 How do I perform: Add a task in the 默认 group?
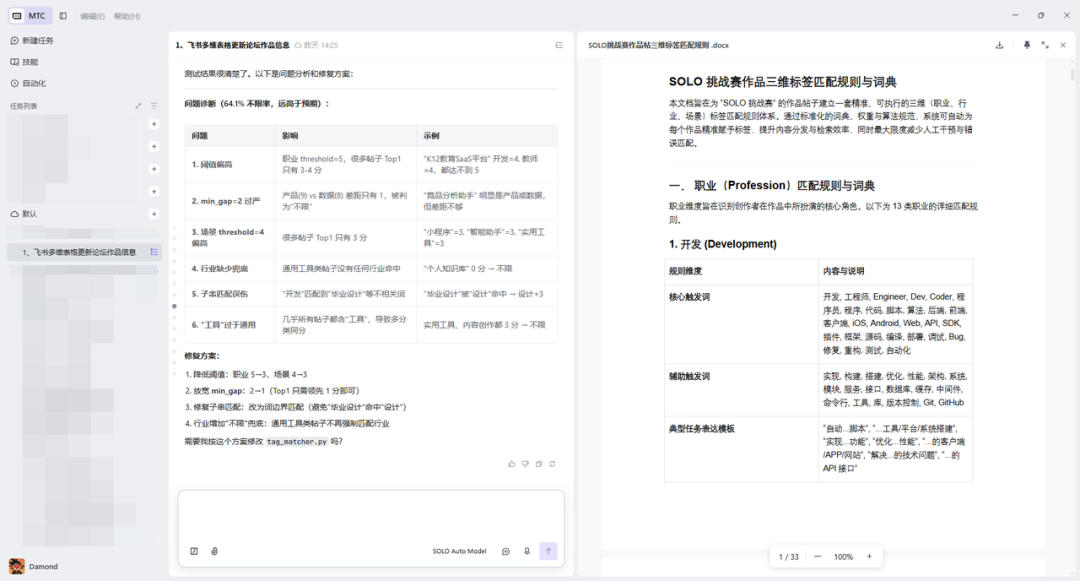pos(154,214)
